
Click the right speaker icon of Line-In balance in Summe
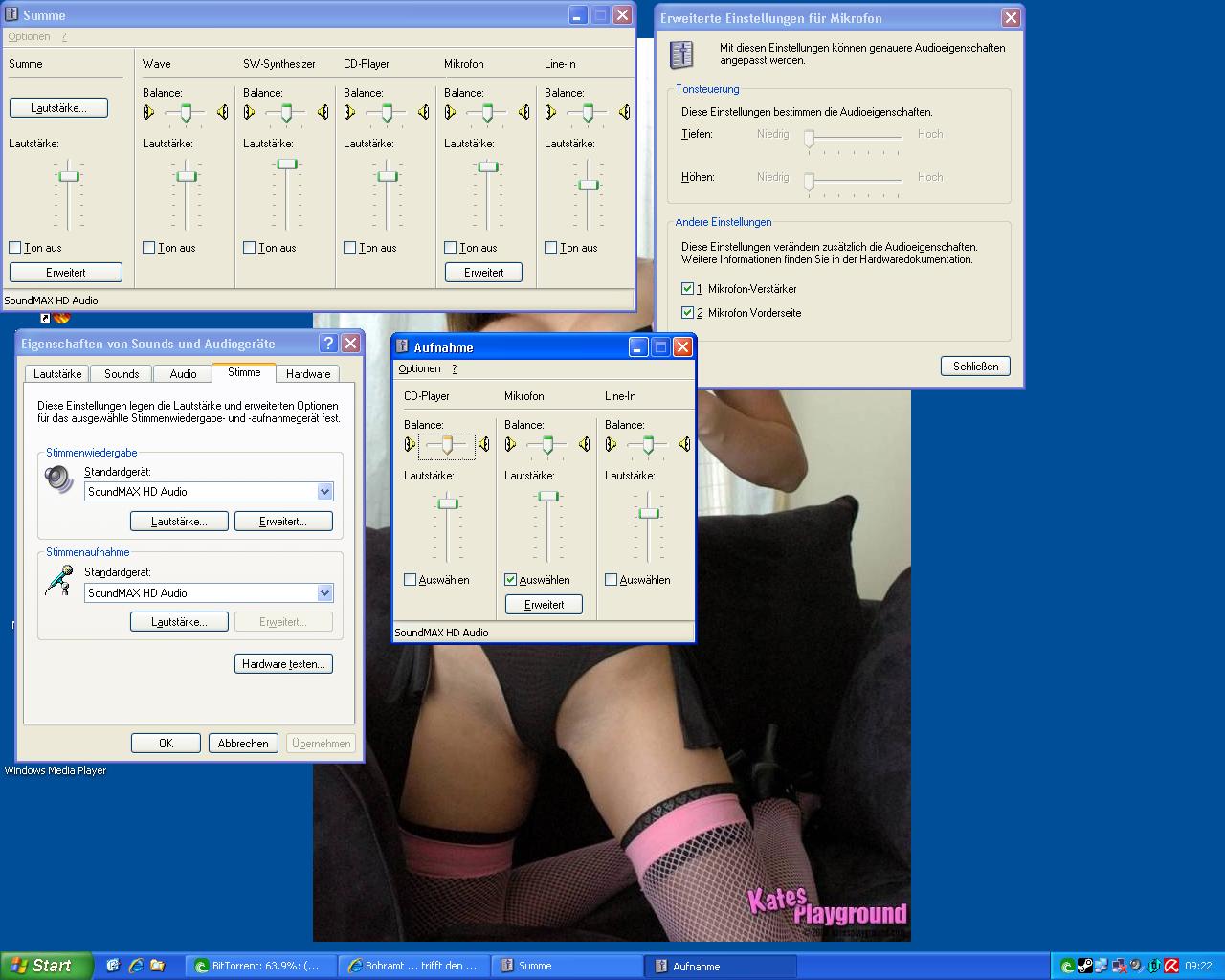pos(624,113)
